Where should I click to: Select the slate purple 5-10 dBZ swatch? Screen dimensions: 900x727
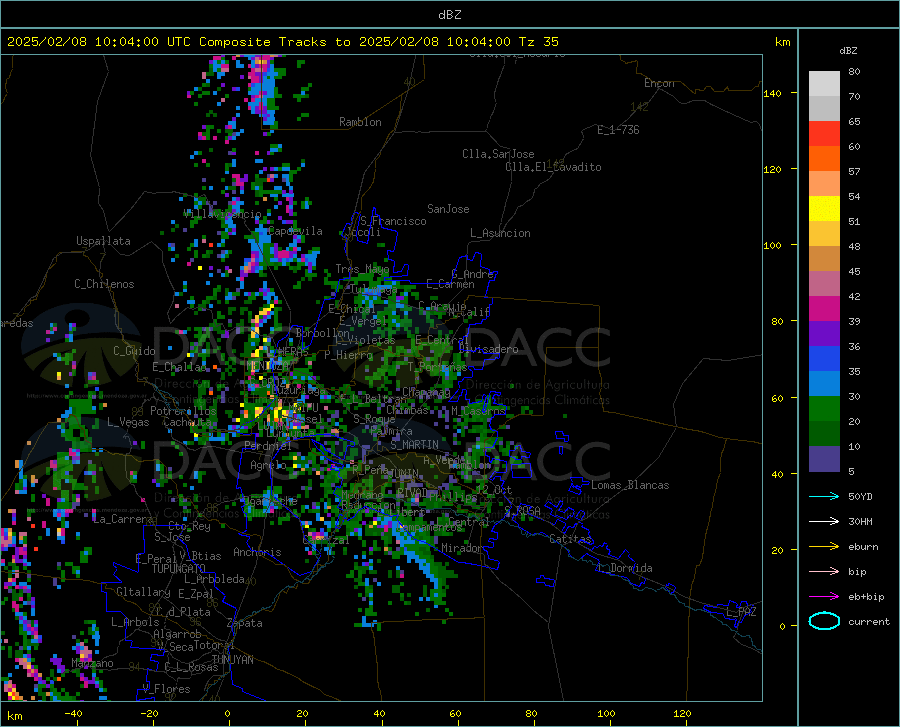(x=824, y=459)
